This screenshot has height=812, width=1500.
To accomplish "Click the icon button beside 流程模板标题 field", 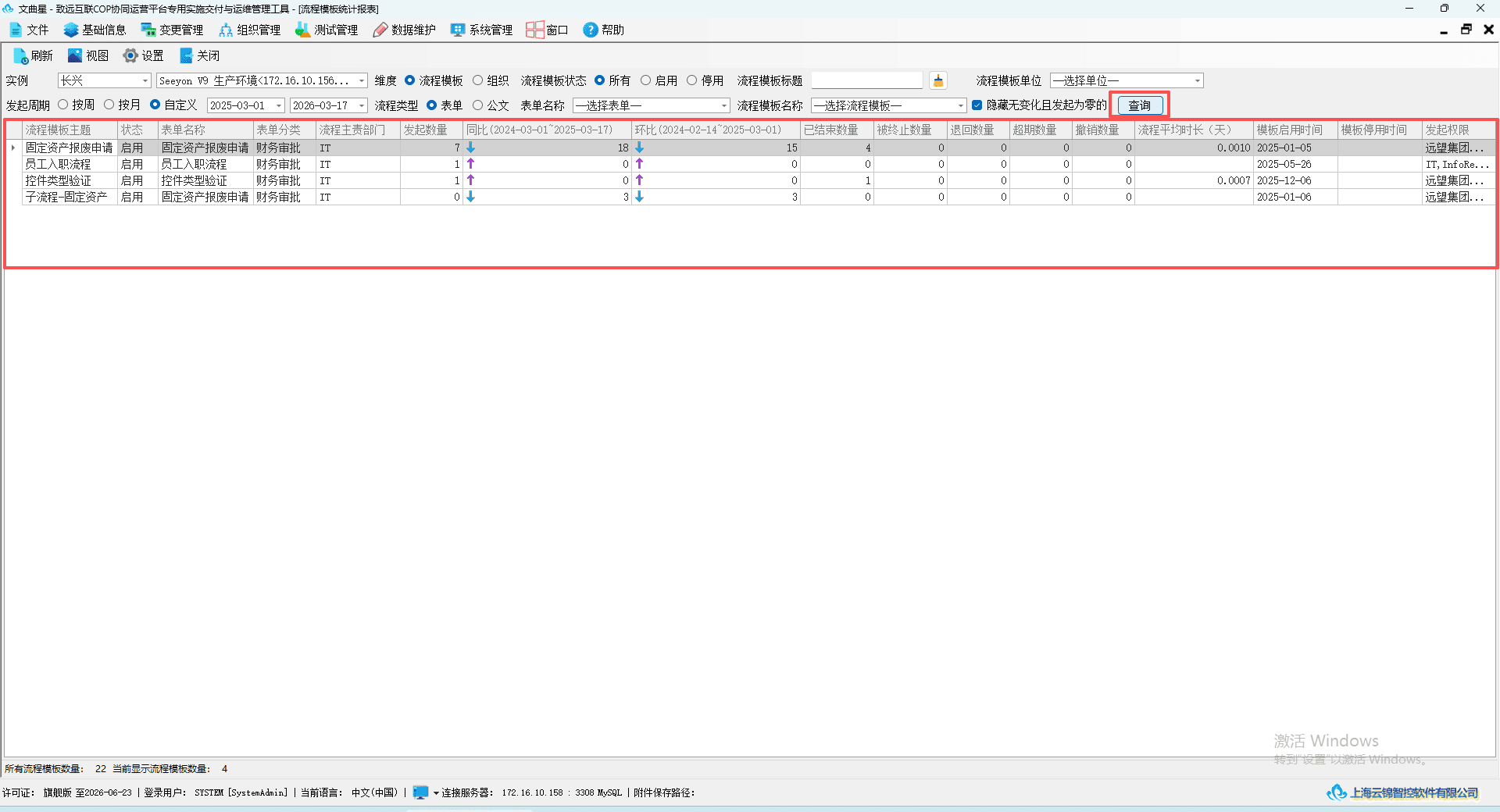I will (938, 80).
